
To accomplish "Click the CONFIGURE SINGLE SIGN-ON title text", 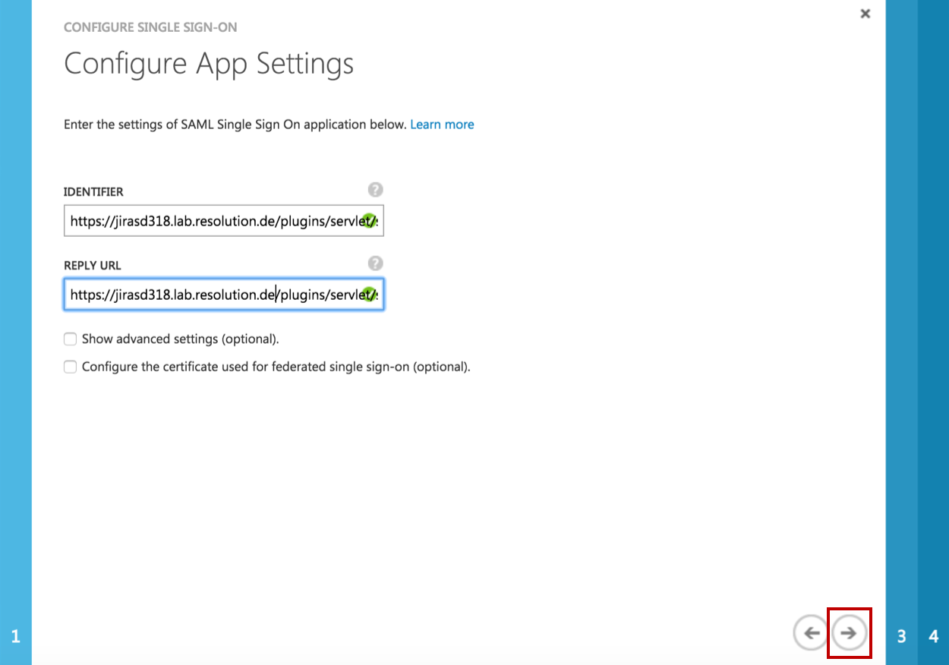I will 150,27.
